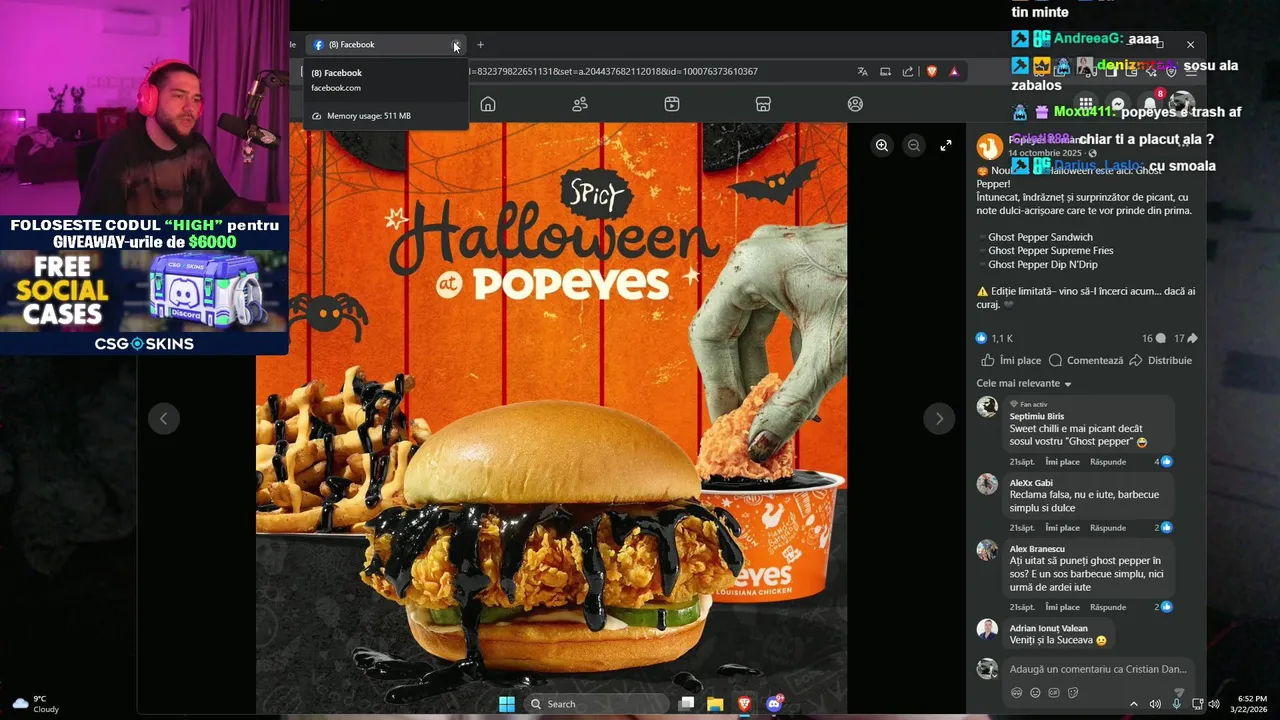
Task: Click the share page icon in address bar
Action: coord(908,71)
